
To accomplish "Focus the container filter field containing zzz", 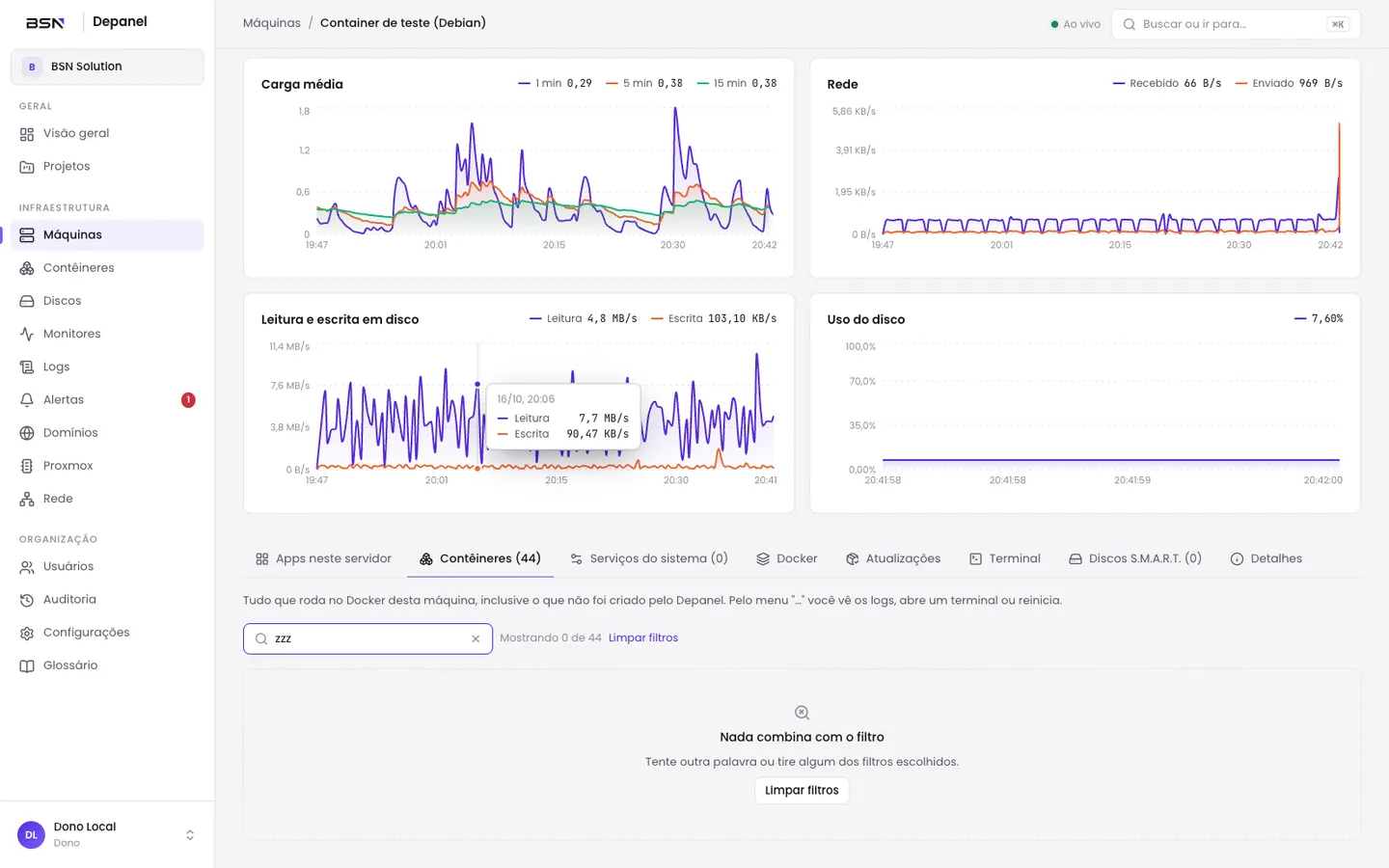I will tap(368, 638).
